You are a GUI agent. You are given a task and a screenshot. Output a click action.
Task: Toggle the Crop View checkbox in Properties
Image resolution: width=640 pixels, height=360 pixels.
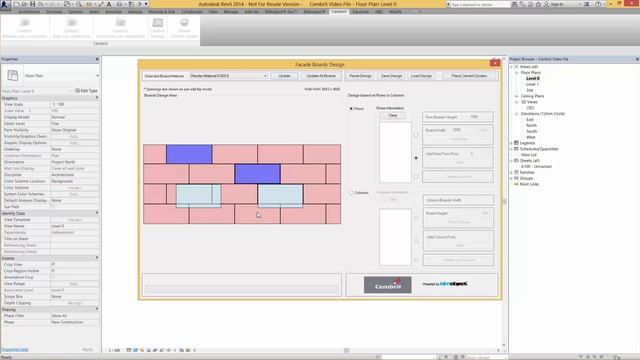pyautogui.click(x=53, y=264)
